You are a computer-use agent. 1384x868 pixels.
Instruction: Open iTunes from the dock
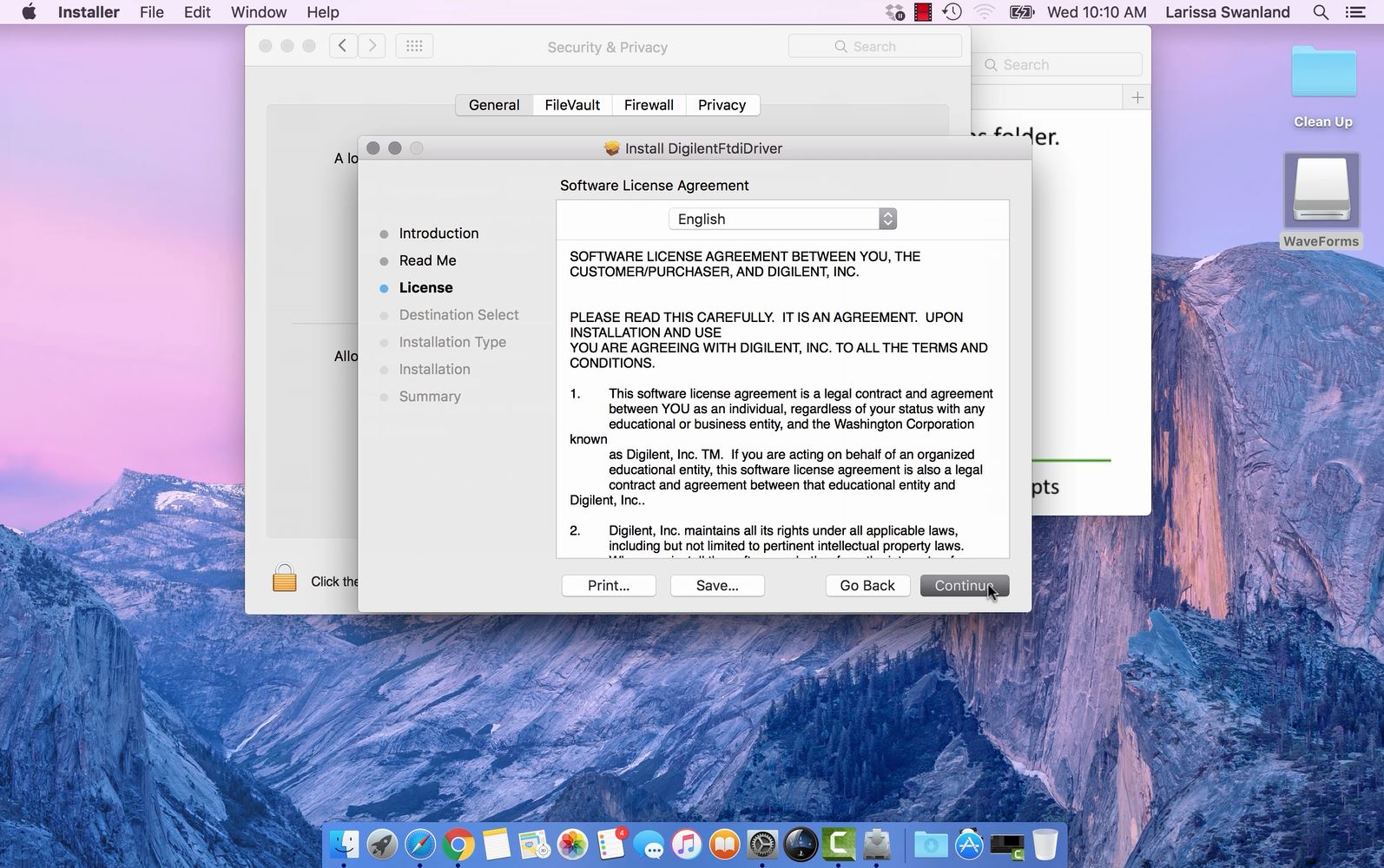pyautogui.click(x=687, y=844)
